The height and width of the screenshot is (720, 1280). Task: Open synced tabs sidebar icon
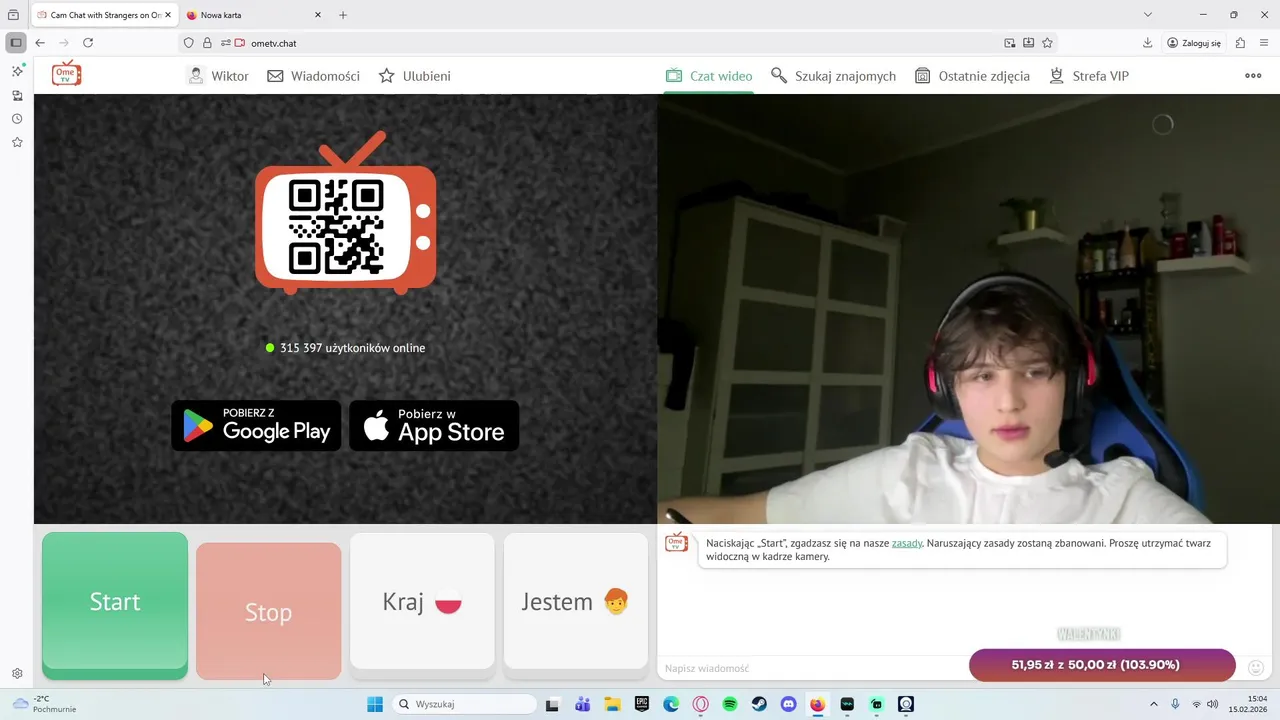[17, 95]
